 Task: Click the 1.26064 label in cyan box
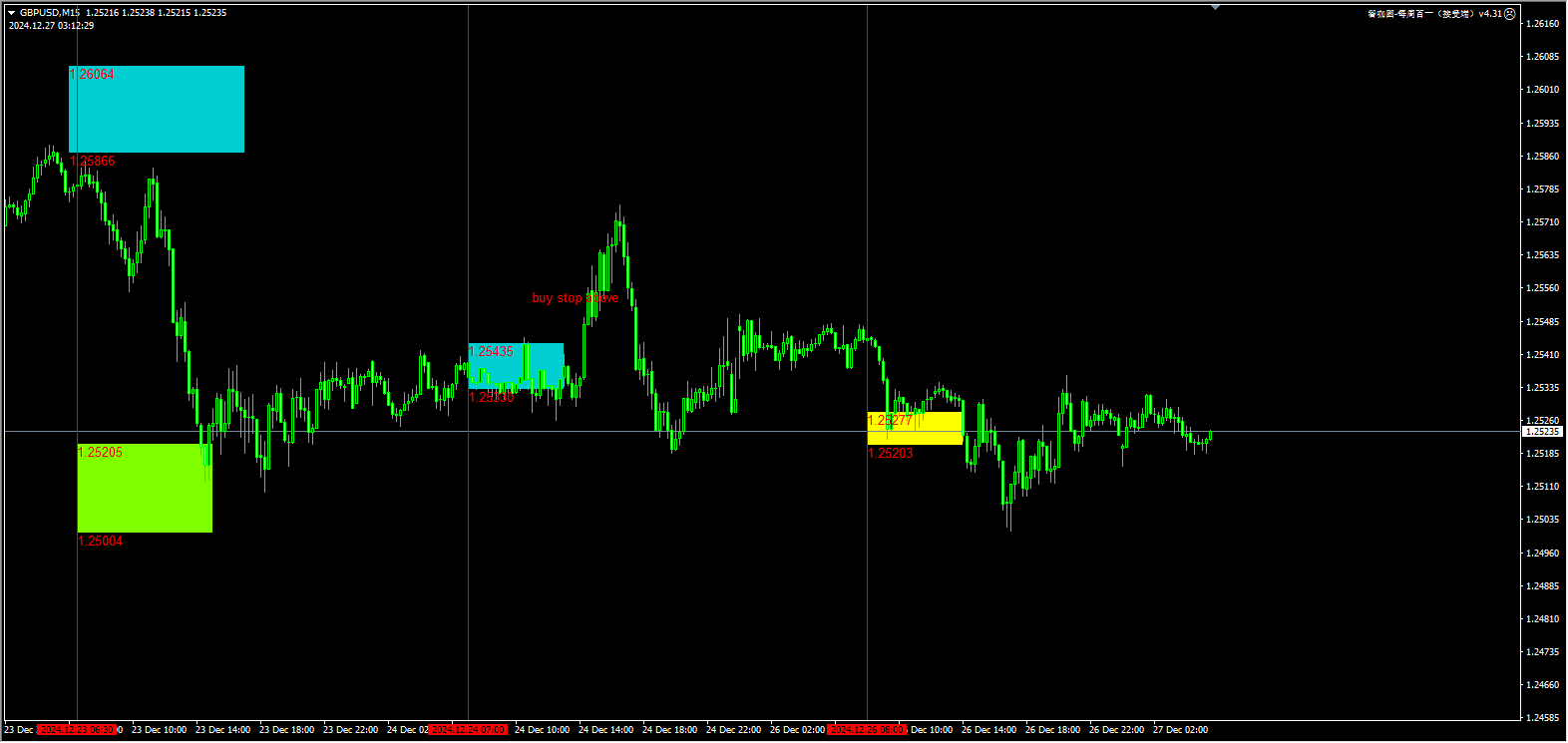(x=92, y=75)
